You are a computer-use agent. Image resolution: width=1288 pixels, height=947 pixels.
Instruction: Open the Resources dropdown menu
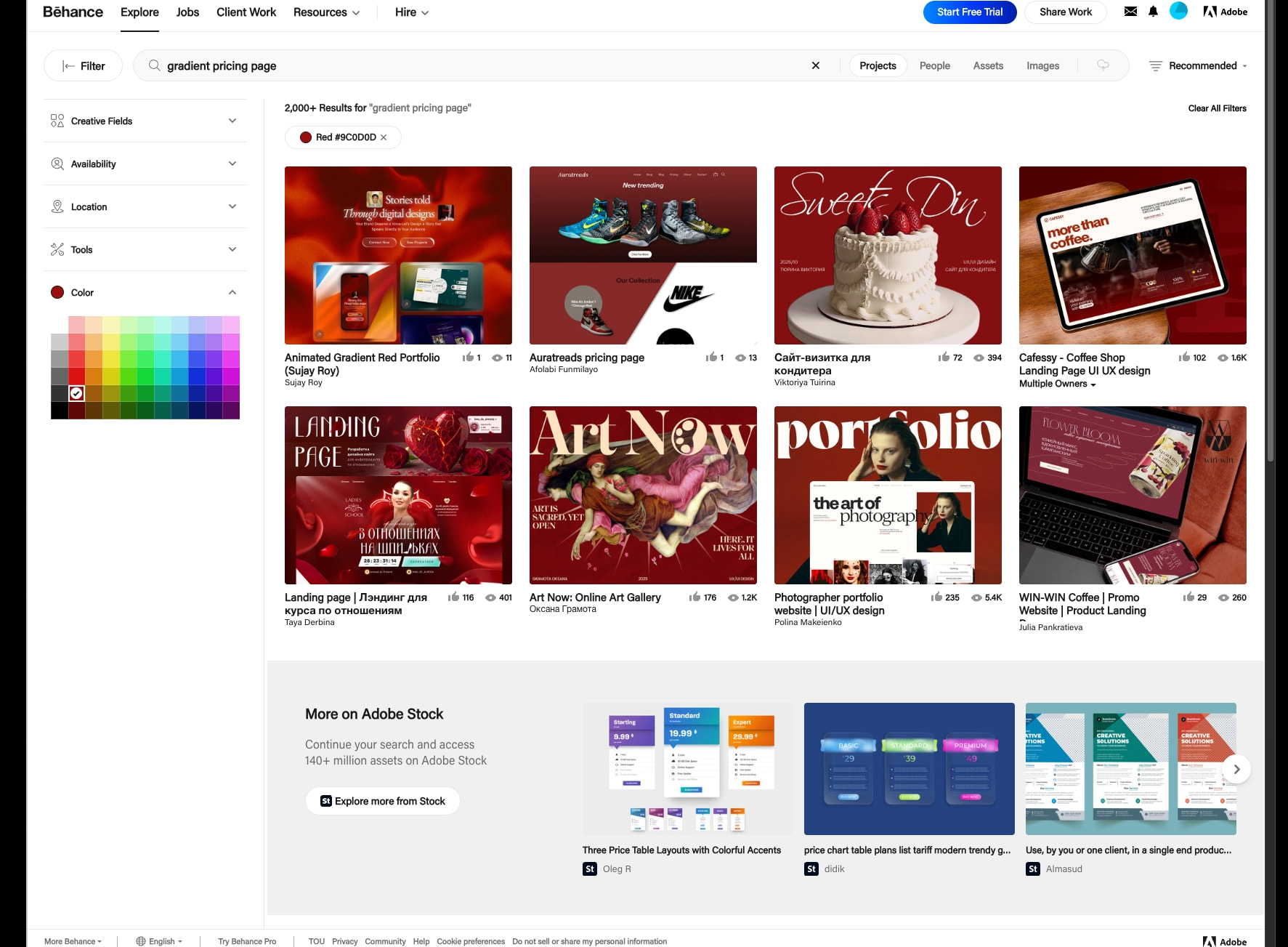326,12
